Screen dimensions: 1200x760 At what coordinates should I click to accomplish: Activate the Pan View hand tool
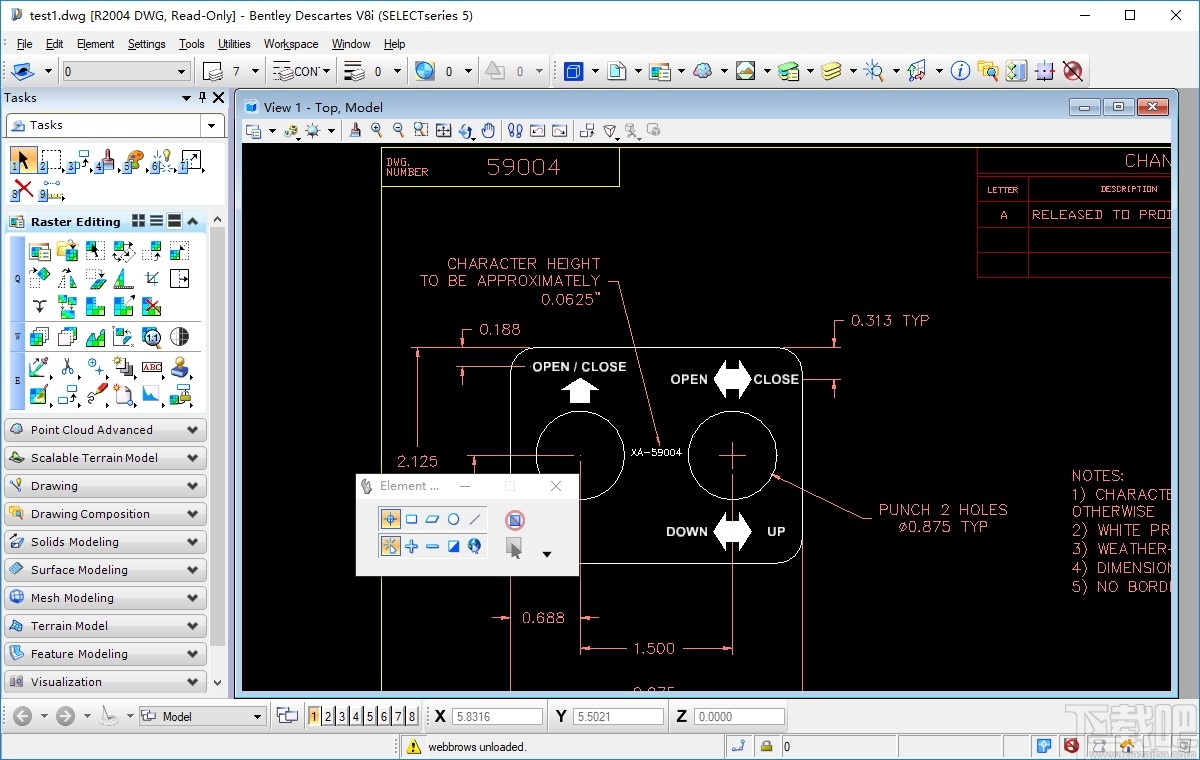[x=488, y=130]
